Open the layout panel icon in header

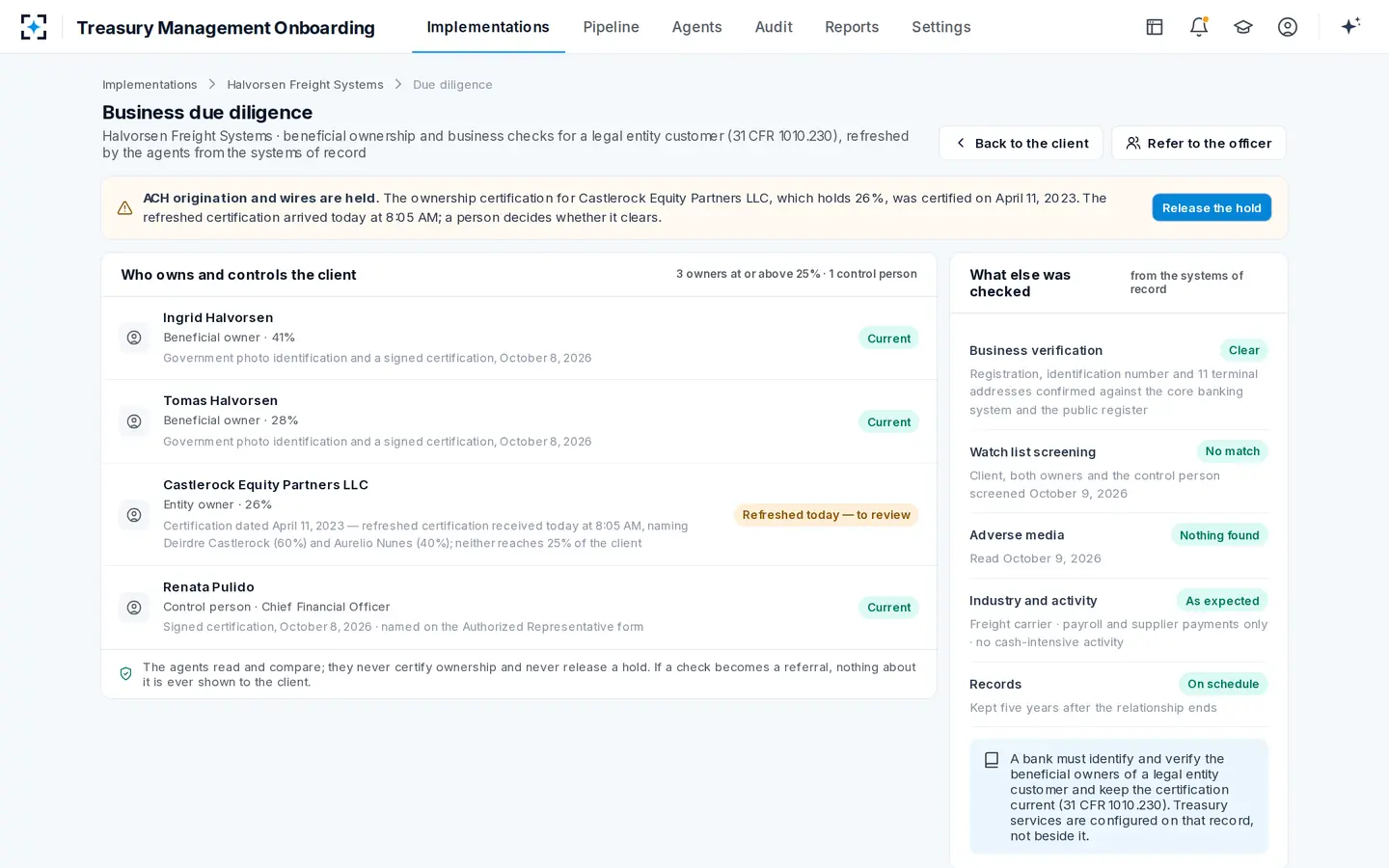(1155, 27)
